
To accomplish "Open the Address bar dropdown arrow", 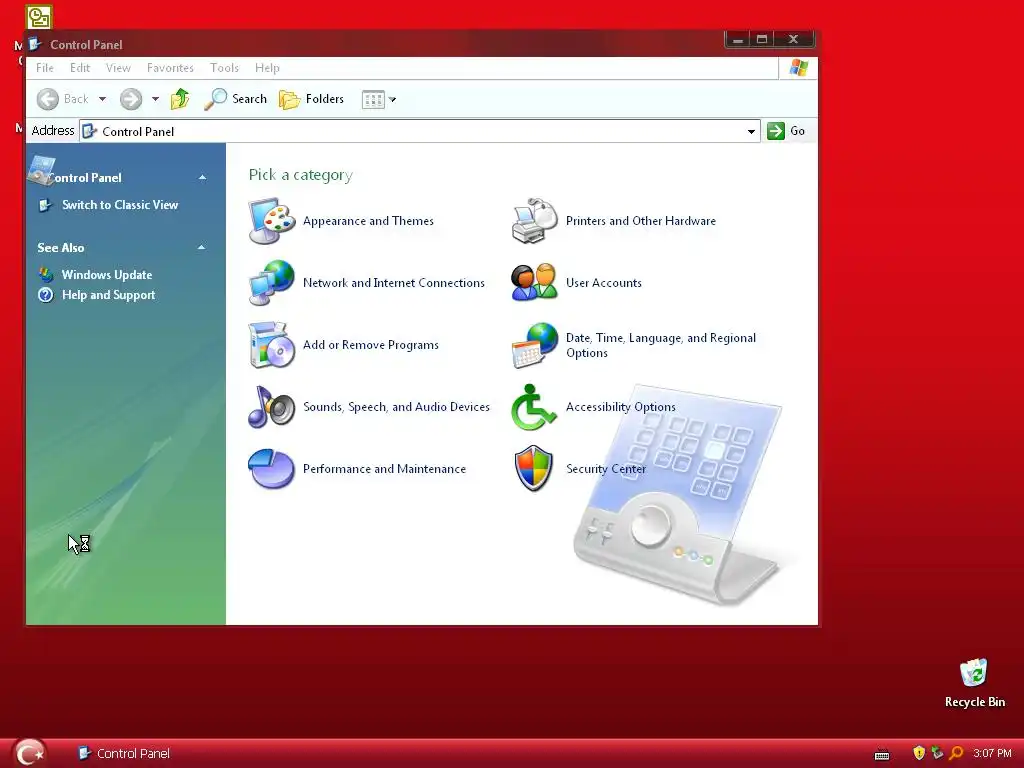I will click(x=752, y=131).
